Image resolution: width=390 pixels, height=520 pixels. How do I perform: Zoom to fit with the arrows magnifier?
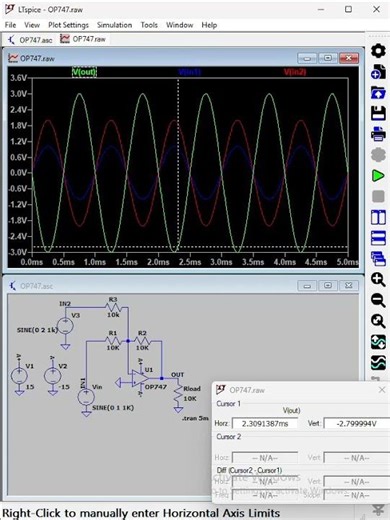[378, 321]
